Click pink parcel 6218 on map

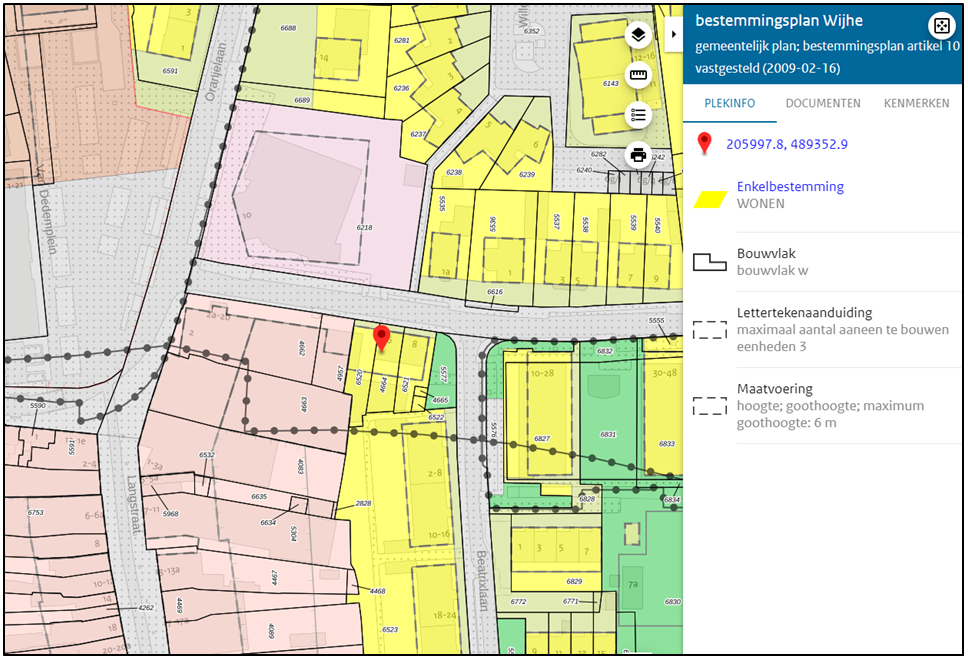click(x=364, y=227)
